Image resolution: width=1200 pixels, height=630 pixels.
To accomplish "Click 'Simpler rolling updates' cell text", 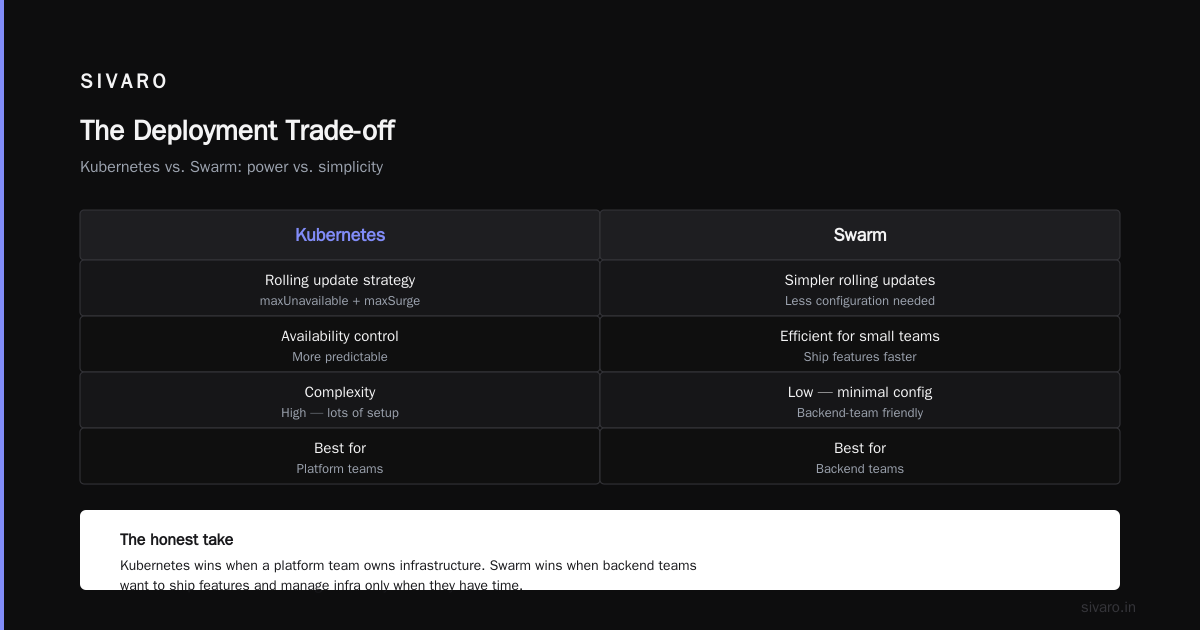I will pyautogui.click(x=860, y=280).
